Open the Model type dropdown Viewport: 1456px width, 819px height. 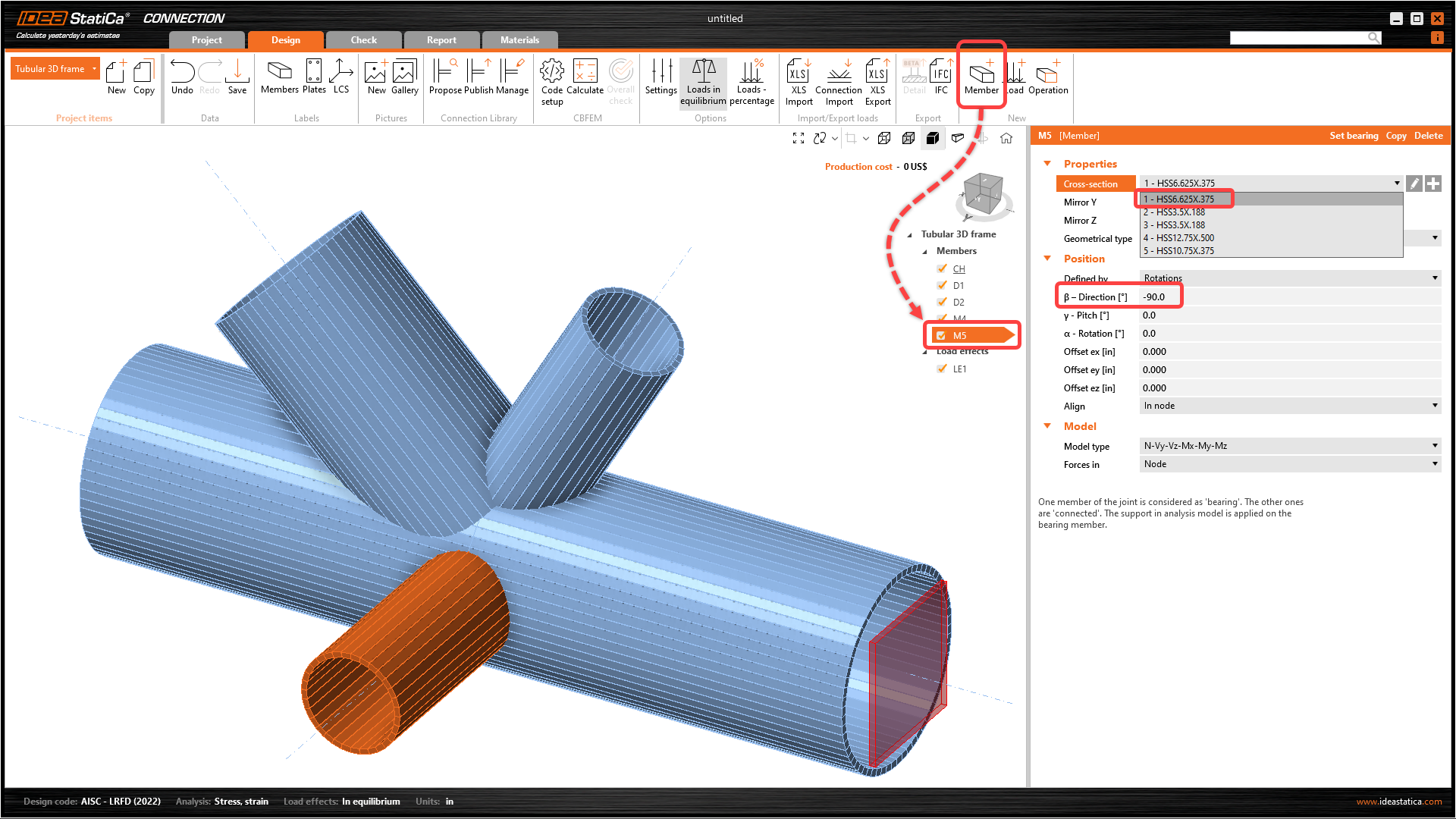click(1289, 446)
